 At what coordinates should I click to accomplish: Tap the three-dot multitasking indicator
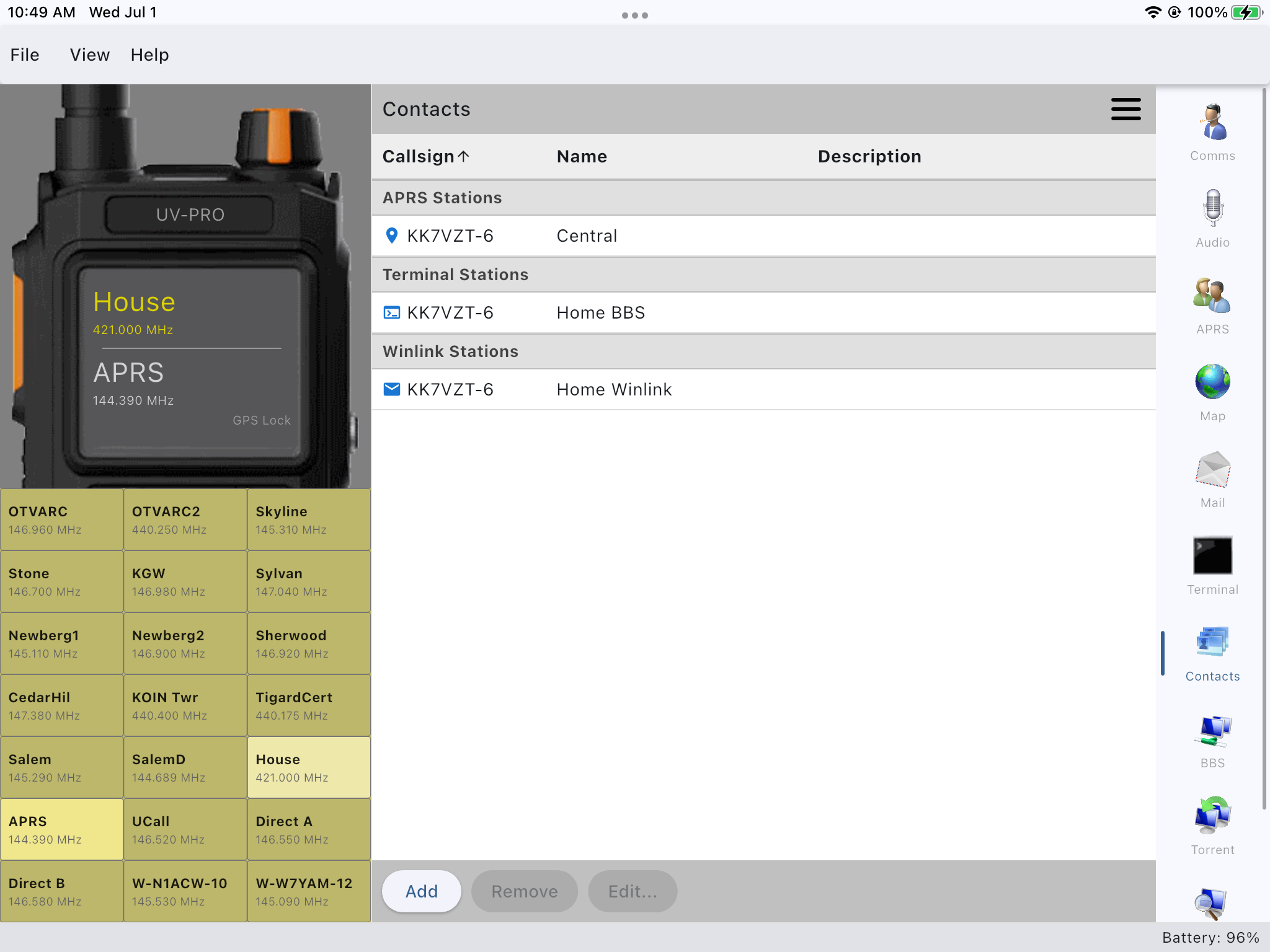click(x=635, y=15)
